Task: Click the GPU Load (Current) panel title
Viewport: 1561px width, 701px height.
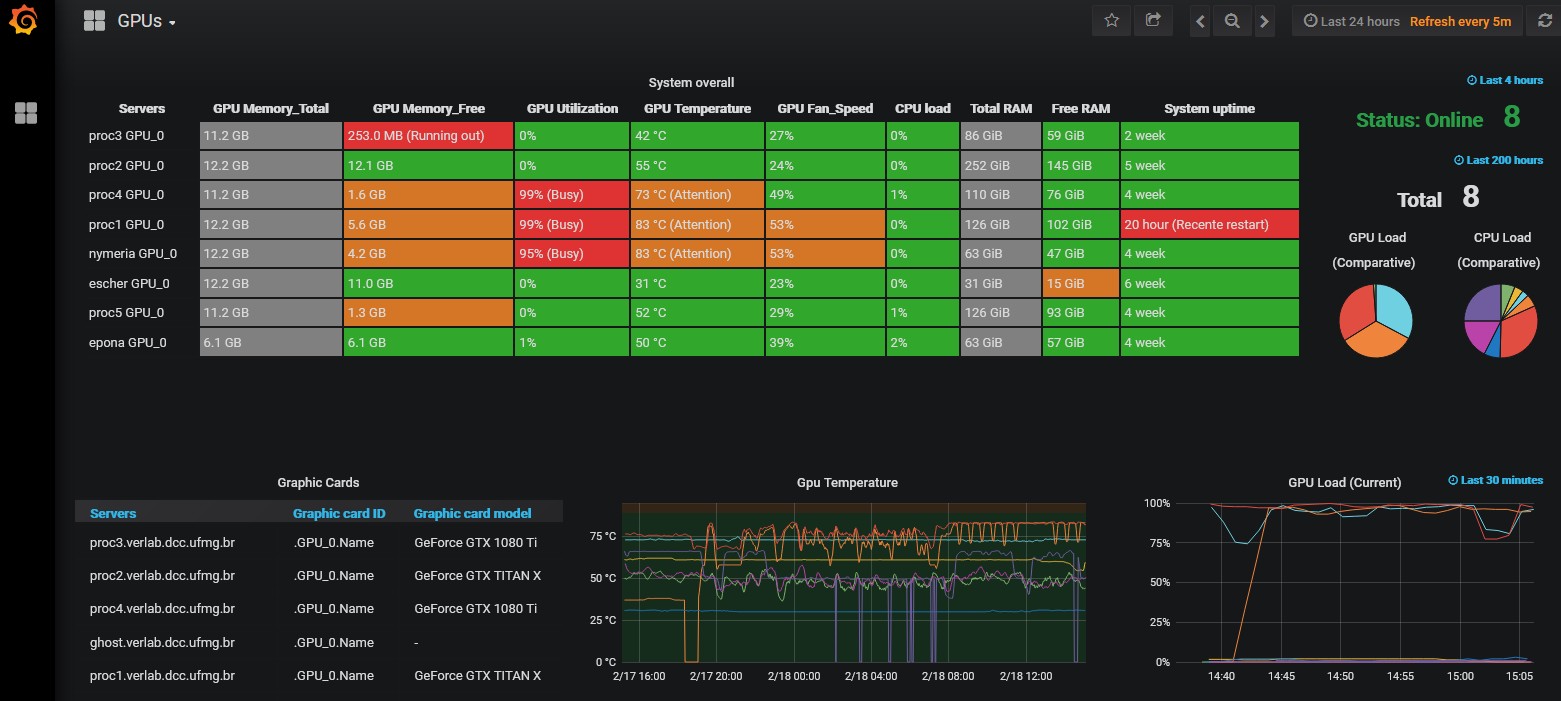Action: point(1344,482)
